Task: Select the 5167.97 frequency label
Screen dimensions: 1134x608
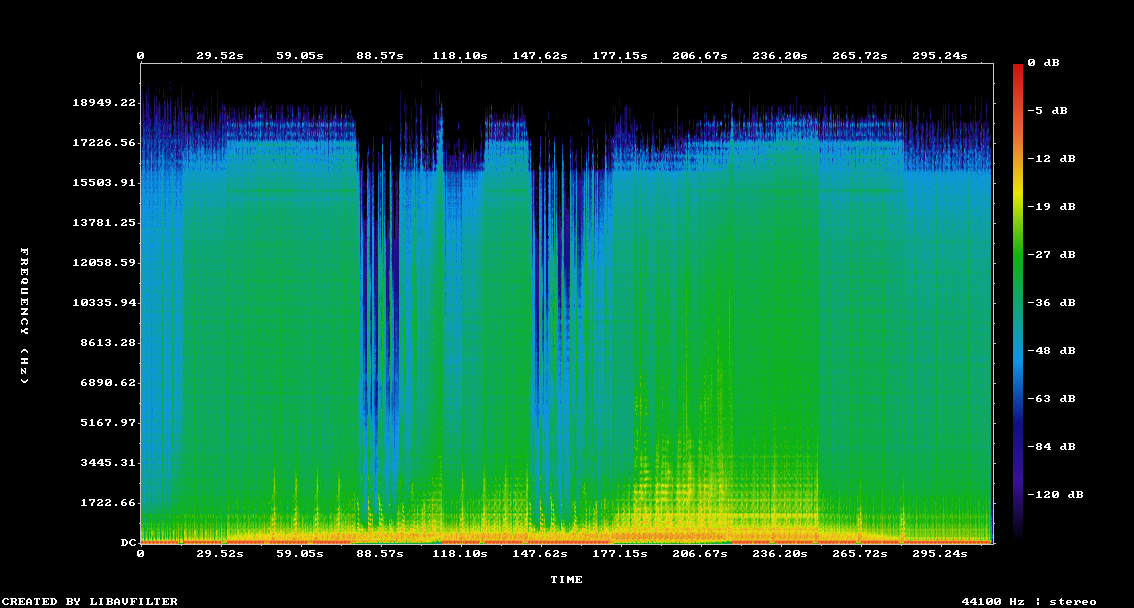Action: pos(108,422)
